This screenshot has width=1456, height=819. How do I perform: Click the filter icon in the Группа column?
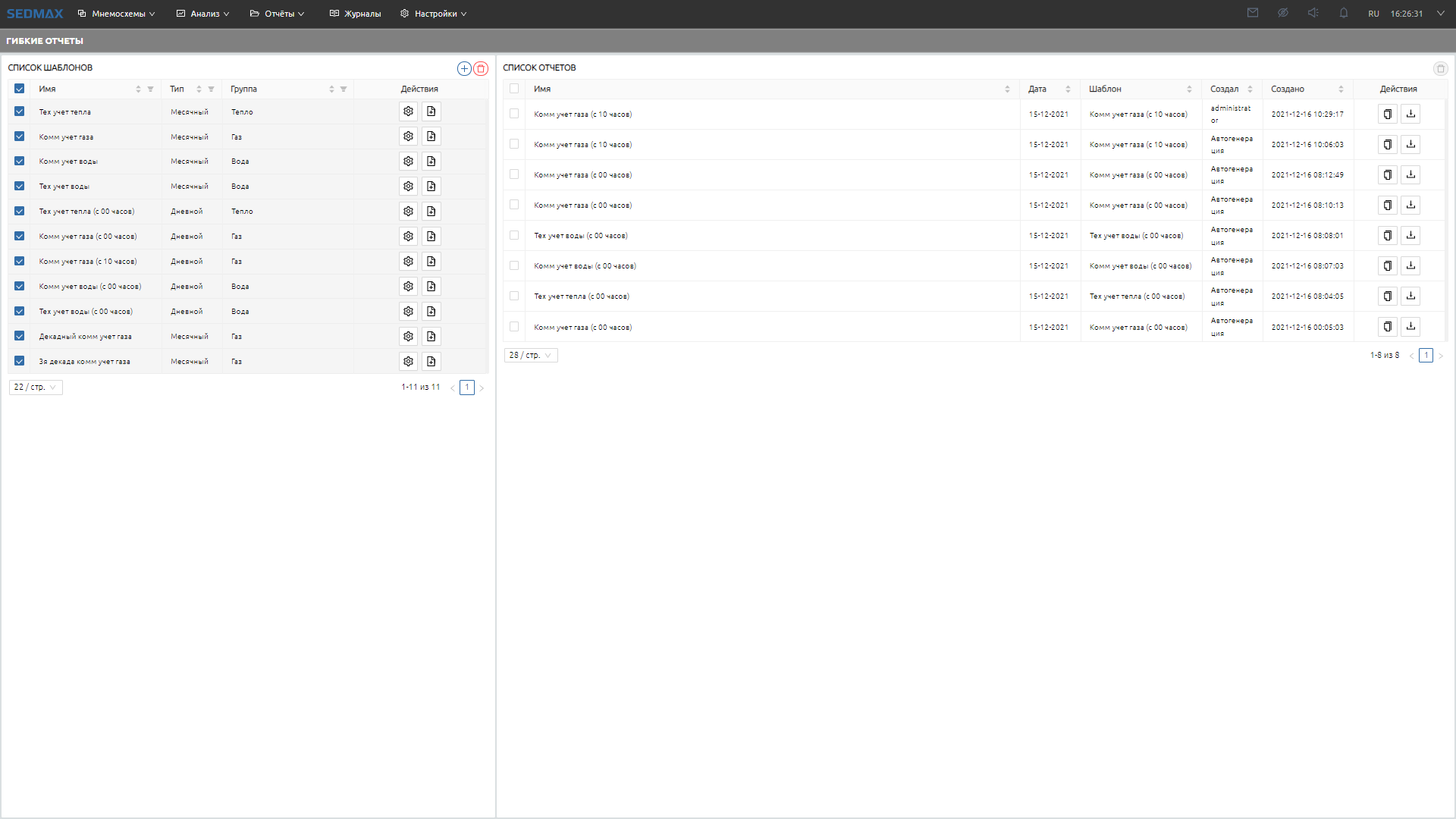344,89
